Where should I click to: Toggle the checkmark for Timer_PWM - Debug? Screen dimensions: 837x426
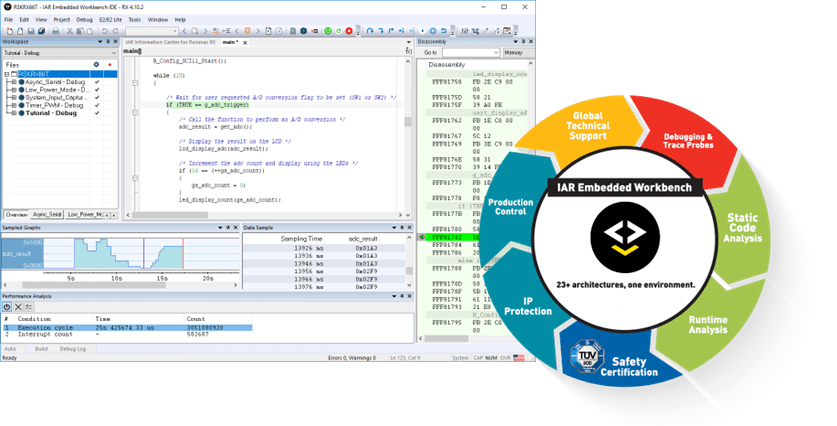(x=97, y=105)
